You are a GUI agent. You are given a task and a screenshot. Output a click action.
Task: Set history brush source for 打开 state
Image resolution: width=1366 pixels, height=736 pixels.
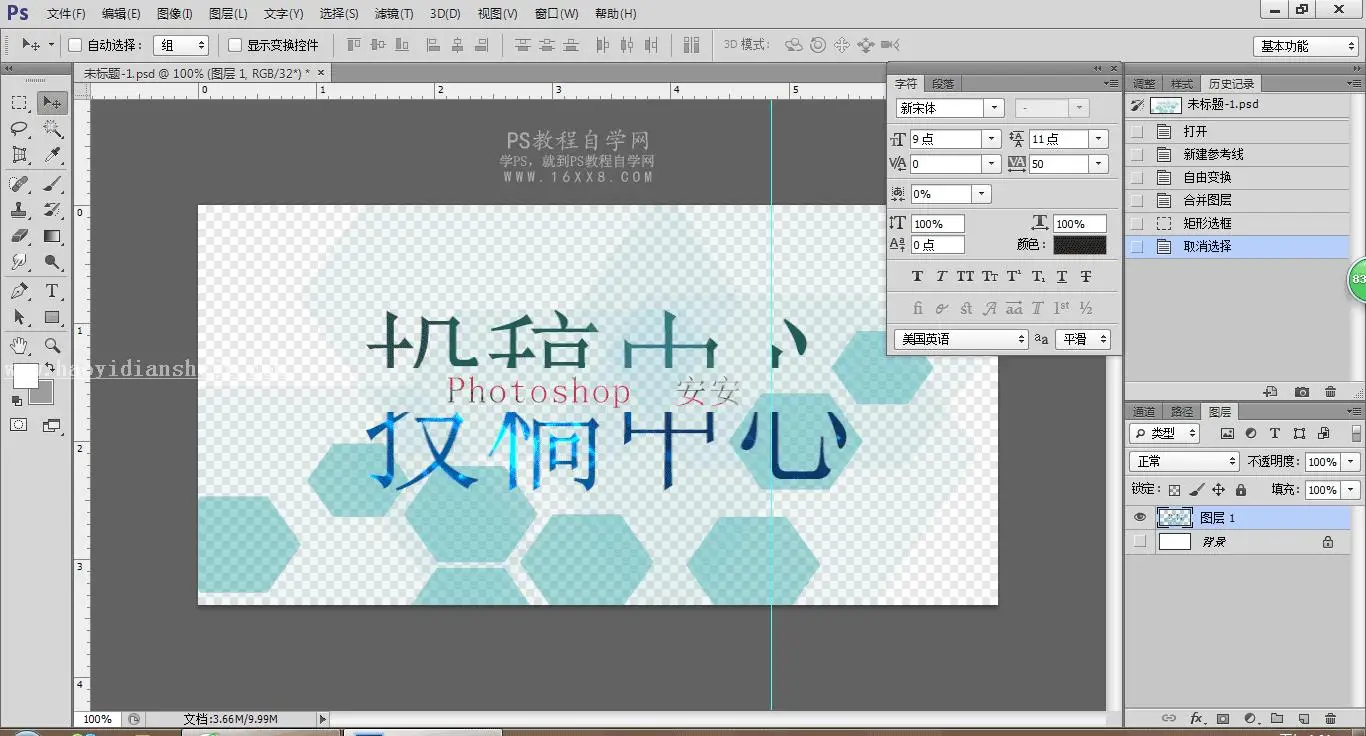[x=1136, y=131]
